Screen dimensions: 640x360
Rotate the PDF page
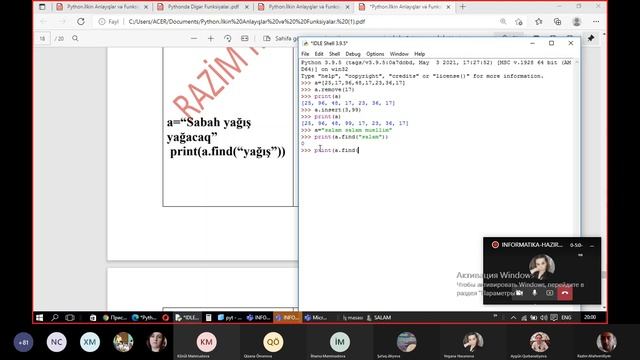click(228, 38)
